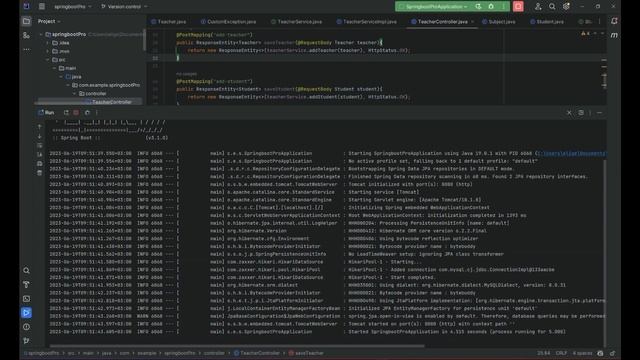The height and width of the screenshot is (360, 640).
Task: Hide the Run tool window
Action: [599, 113]
